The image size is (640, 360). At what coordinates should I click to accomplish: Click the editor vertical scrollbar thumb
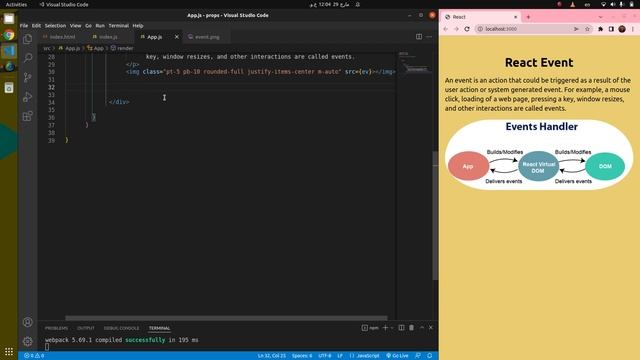(x=435, y=216)
